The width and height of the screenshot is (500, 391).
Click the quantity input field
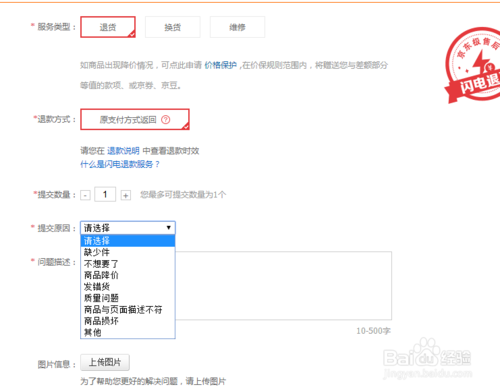(x=105, y=194)
